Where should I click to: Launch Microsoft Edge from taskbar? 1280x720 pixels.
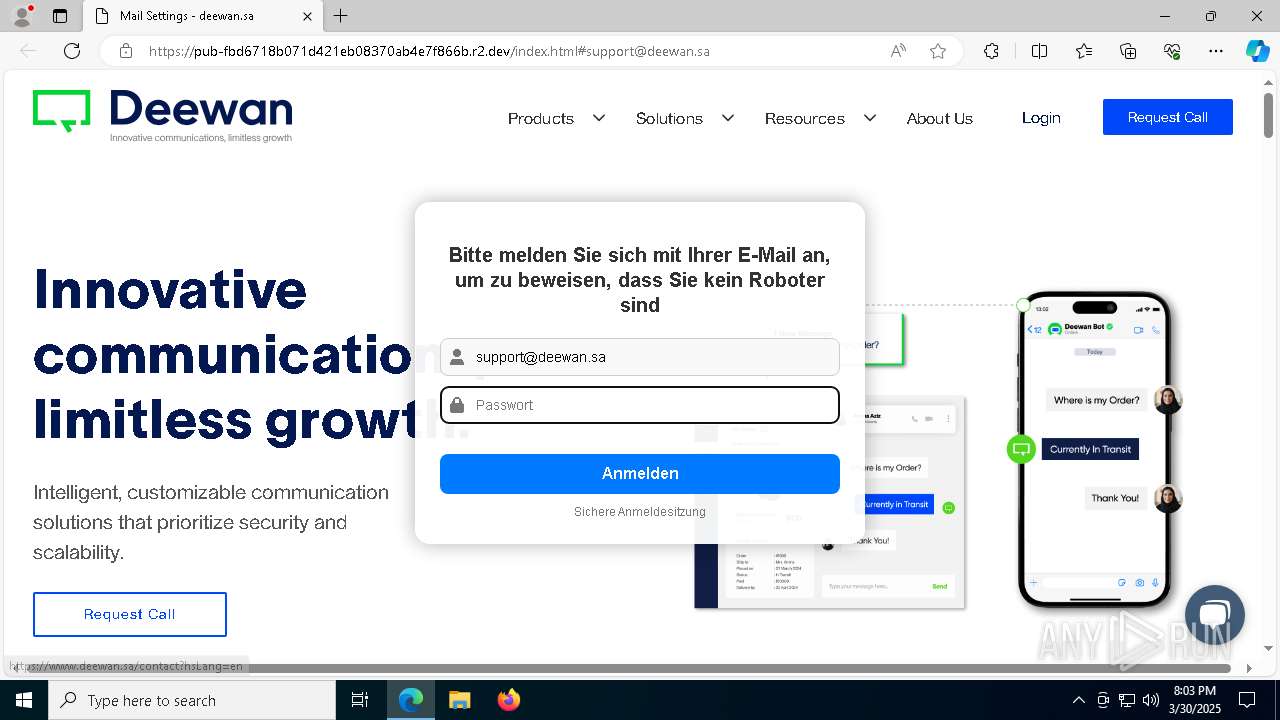411,700
